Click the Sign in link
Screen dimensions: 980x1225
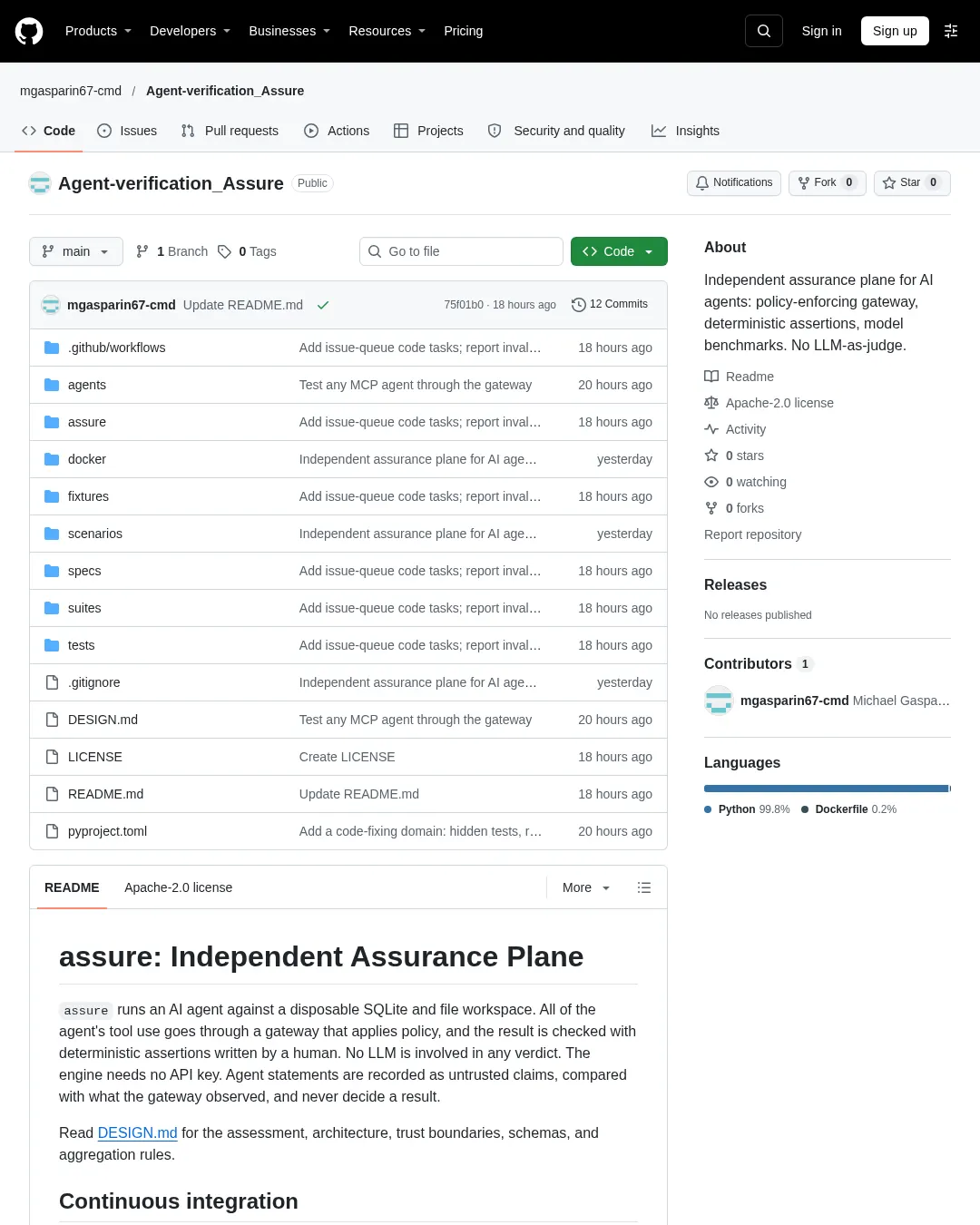821,31
